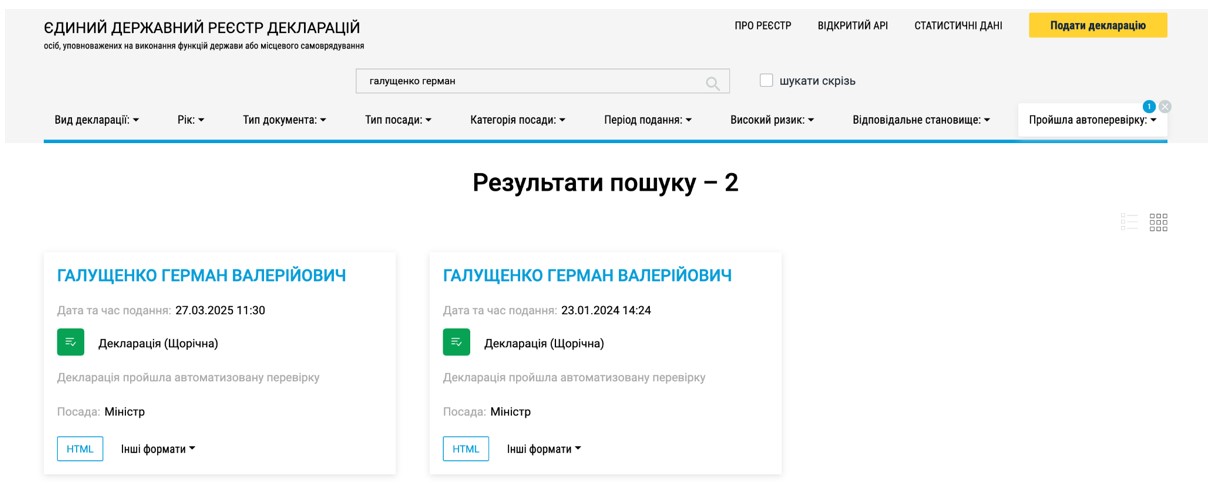The width and height of the screenshot is (1209, 494).
Task: Click green declaration icon in 2024 card
Action: (x=456, y=342)
